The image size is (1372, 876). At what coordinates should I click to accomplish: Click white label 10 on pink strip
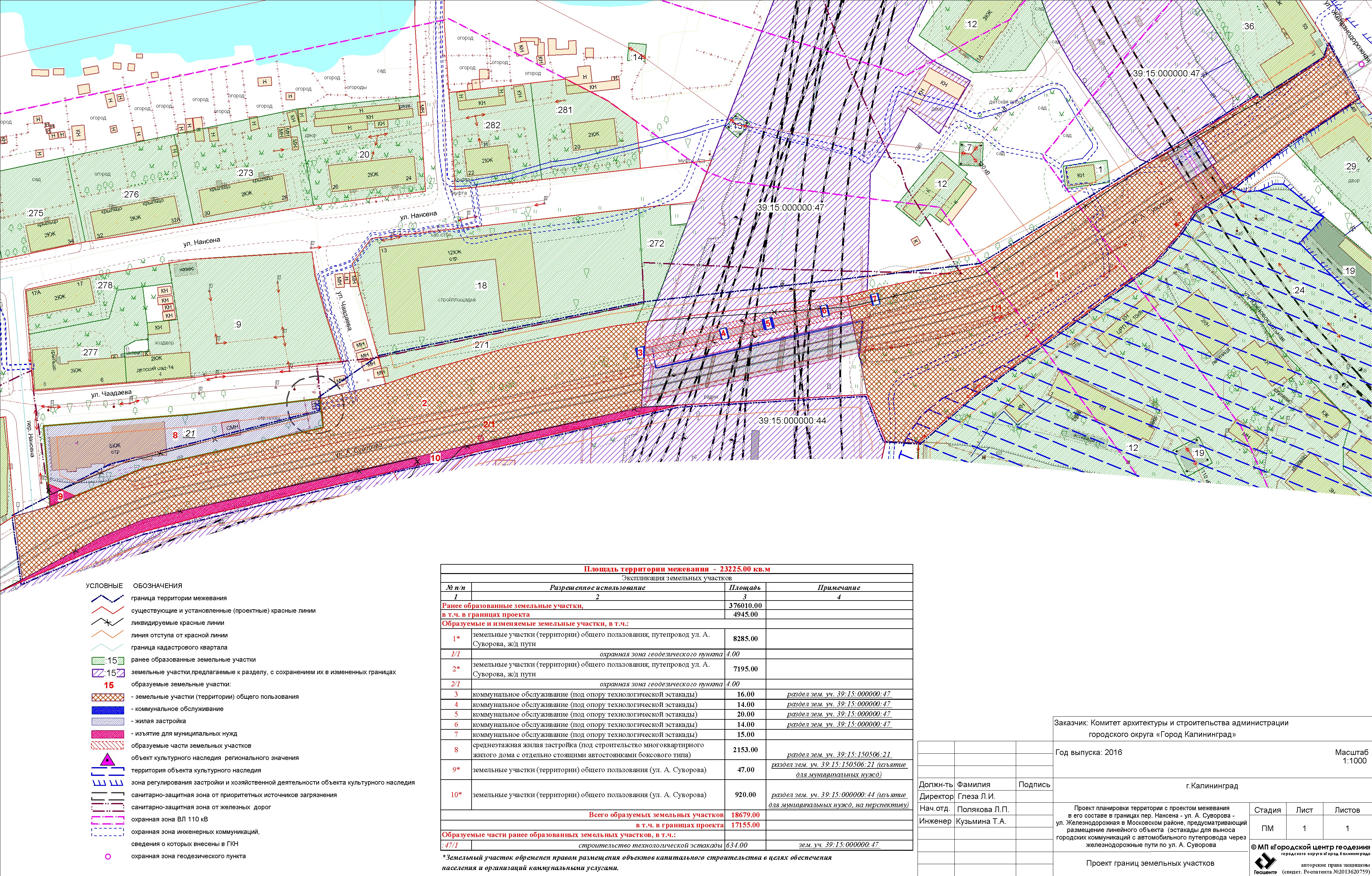(x=435, y=458)
